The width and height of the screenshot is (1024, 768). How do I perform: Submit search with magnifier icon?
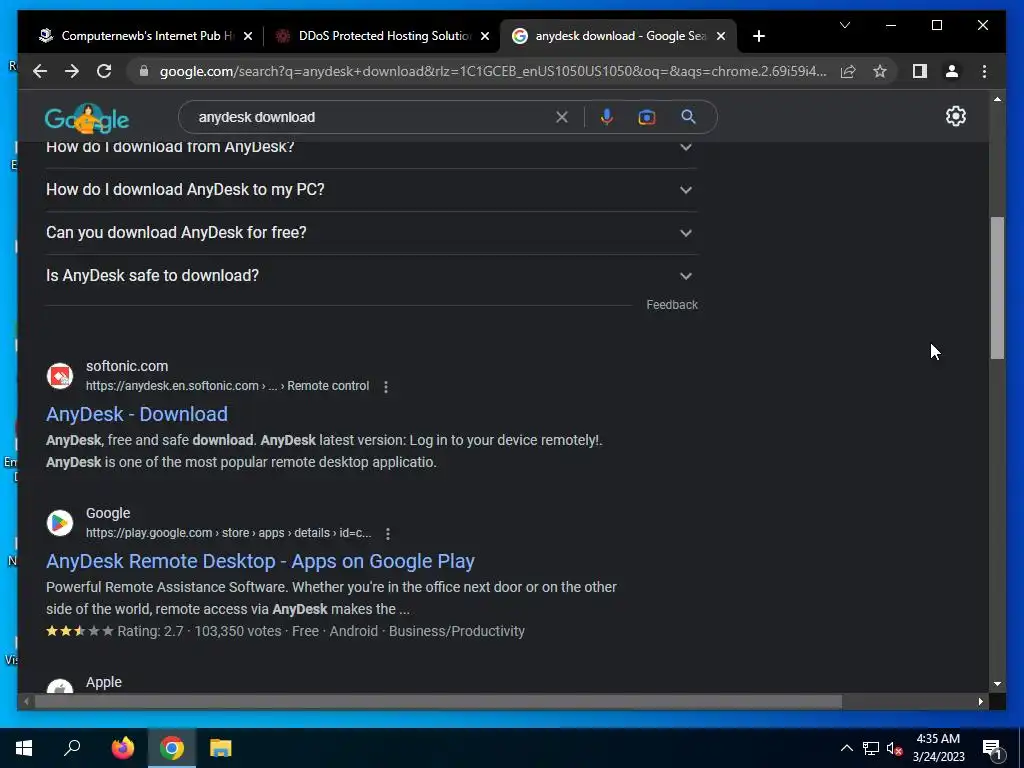tap(688, 117)
